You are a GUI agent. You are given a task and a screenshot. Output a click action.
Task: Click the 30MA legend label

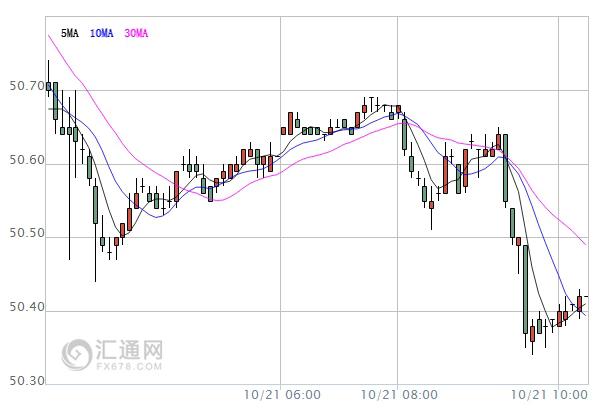pyautogui.click(x=136, y=33)
